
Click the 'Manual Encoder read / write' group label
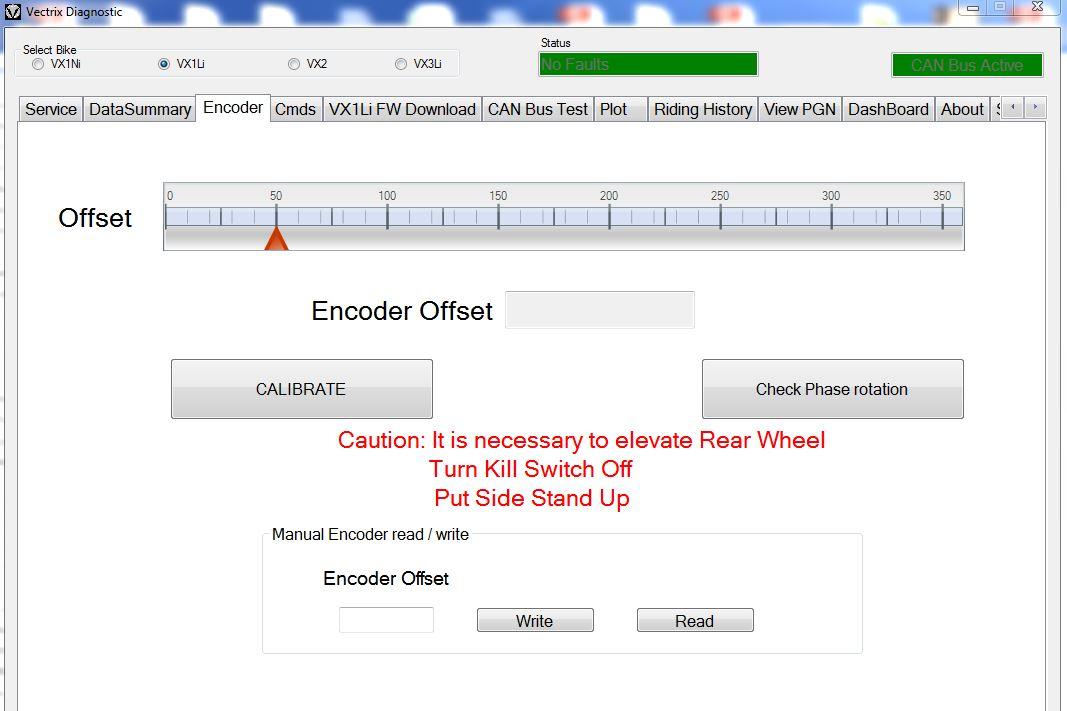click(x=370, y=534)
